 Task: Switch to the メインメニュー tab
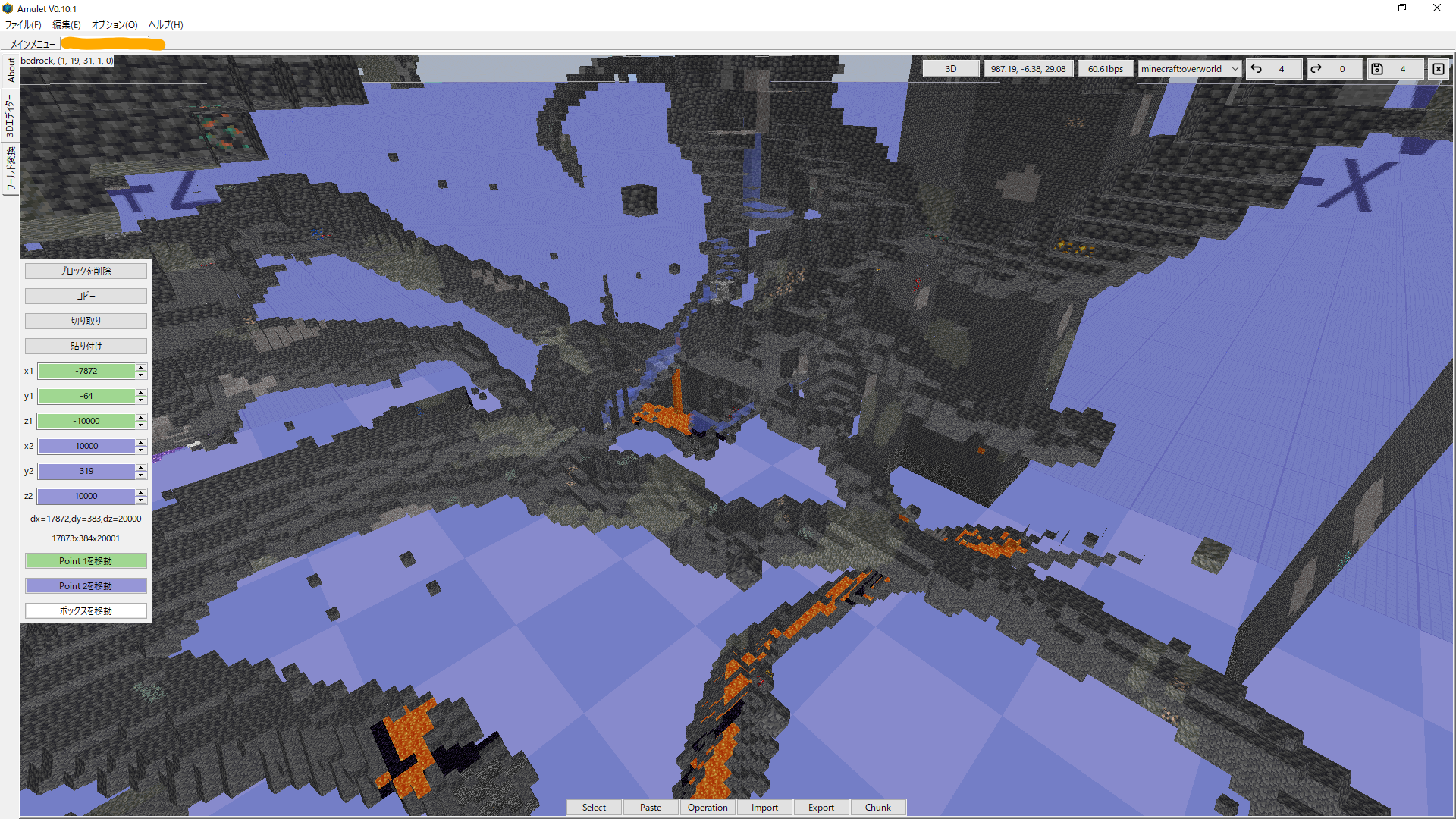(33, 44)
